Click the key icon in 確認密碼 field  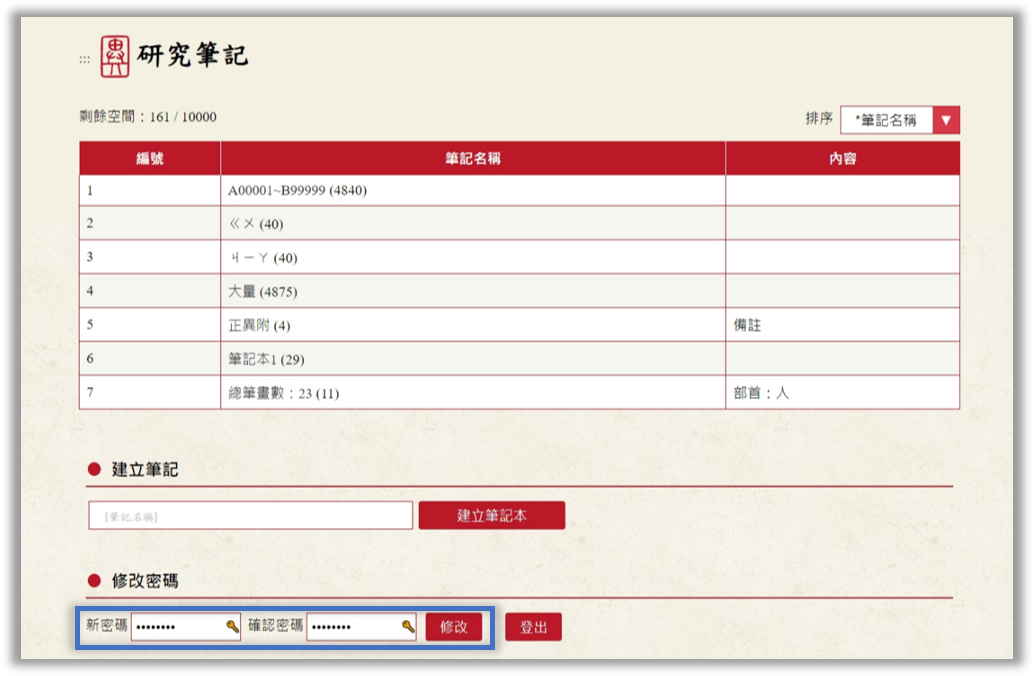[408, 627]
